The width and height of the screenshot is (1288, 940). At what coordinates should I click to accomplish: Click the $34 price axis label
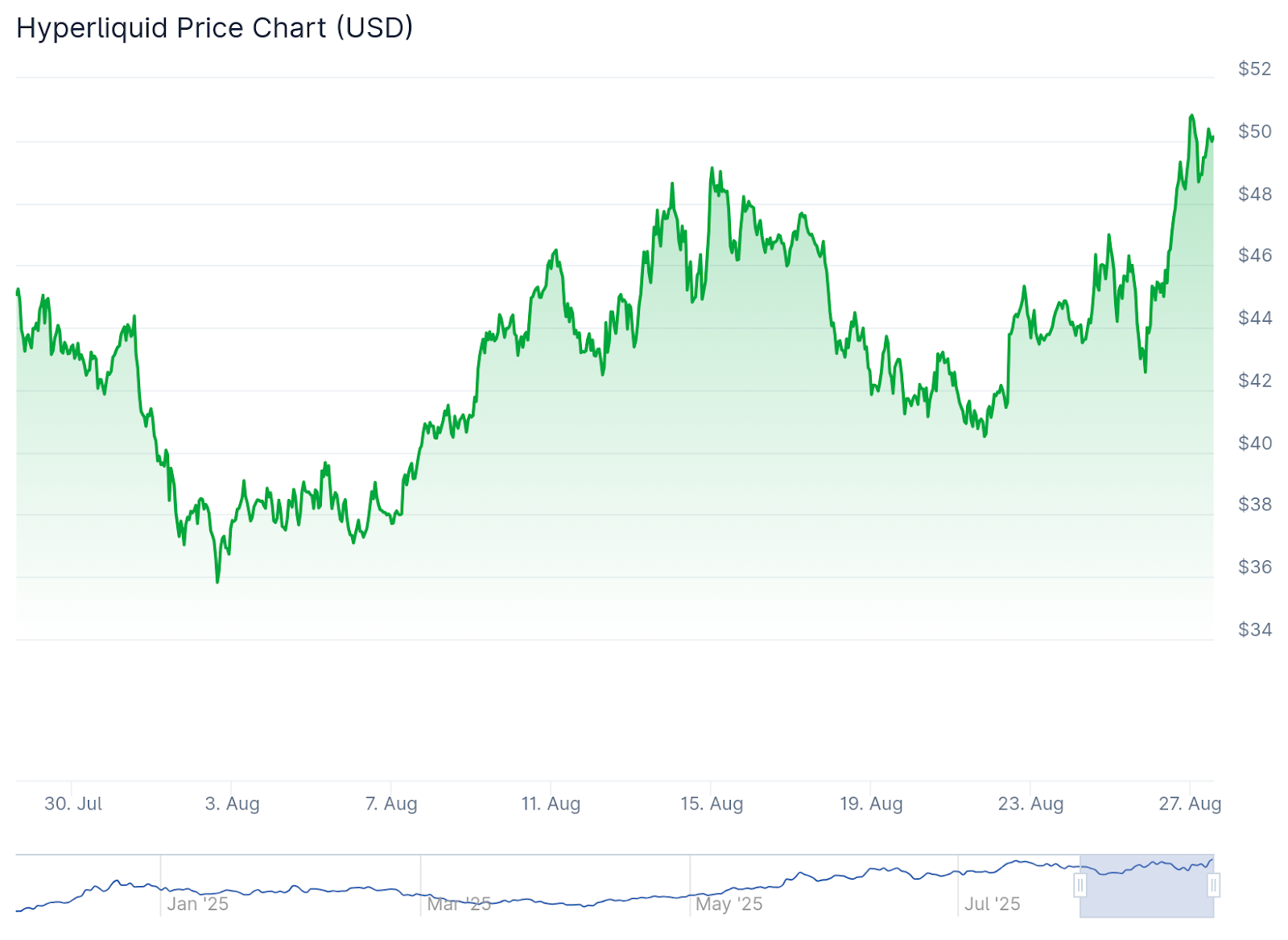click(x=1254, y=629)
